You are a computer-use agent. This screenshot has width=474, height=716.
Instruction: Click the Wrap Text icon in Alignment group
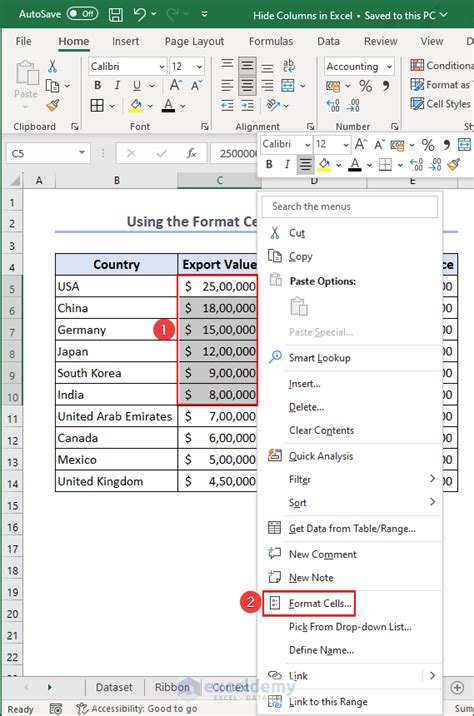(289, 66)
